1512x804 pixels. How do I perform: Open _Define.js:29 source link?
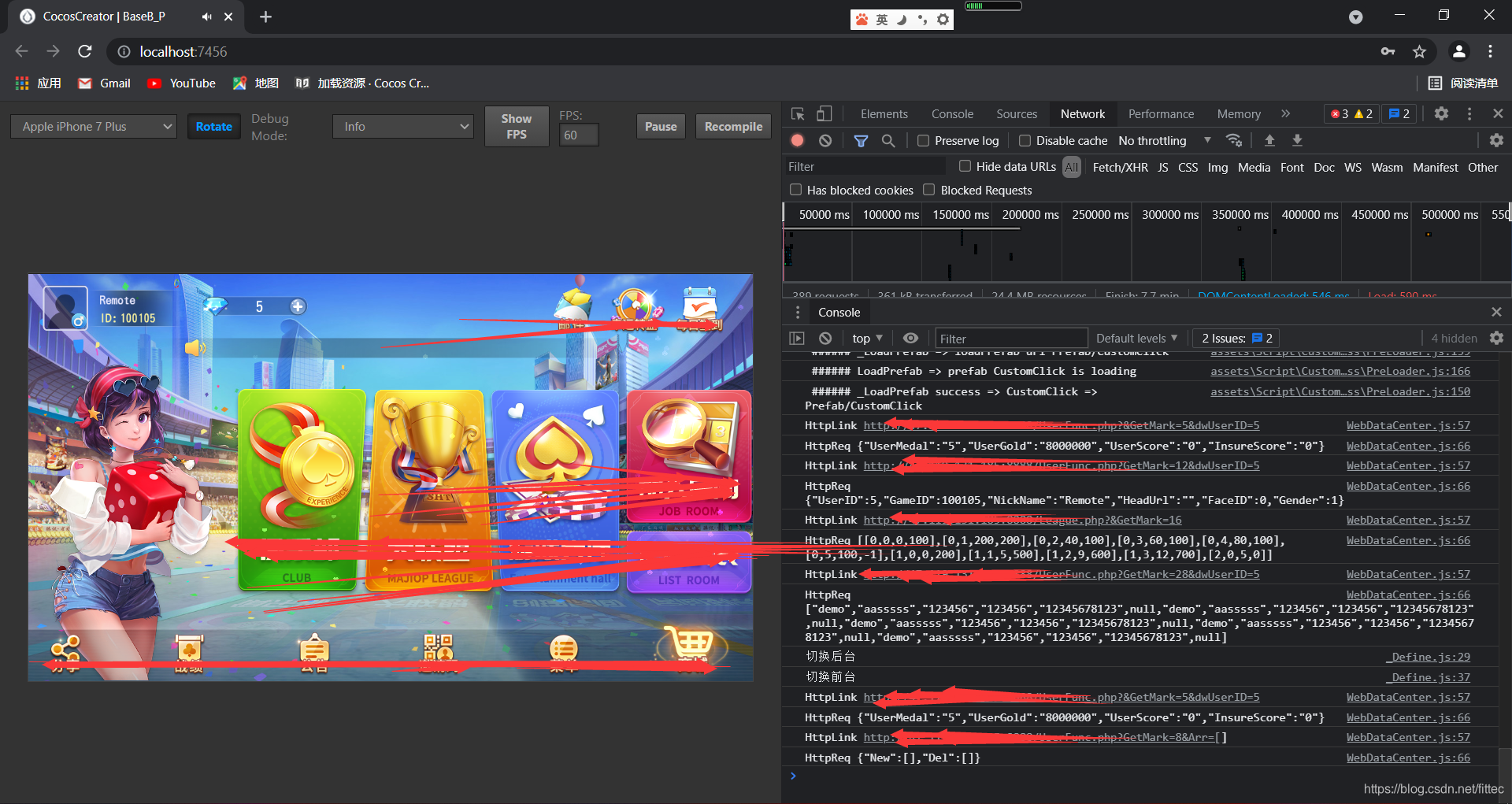coord(1428,657)
